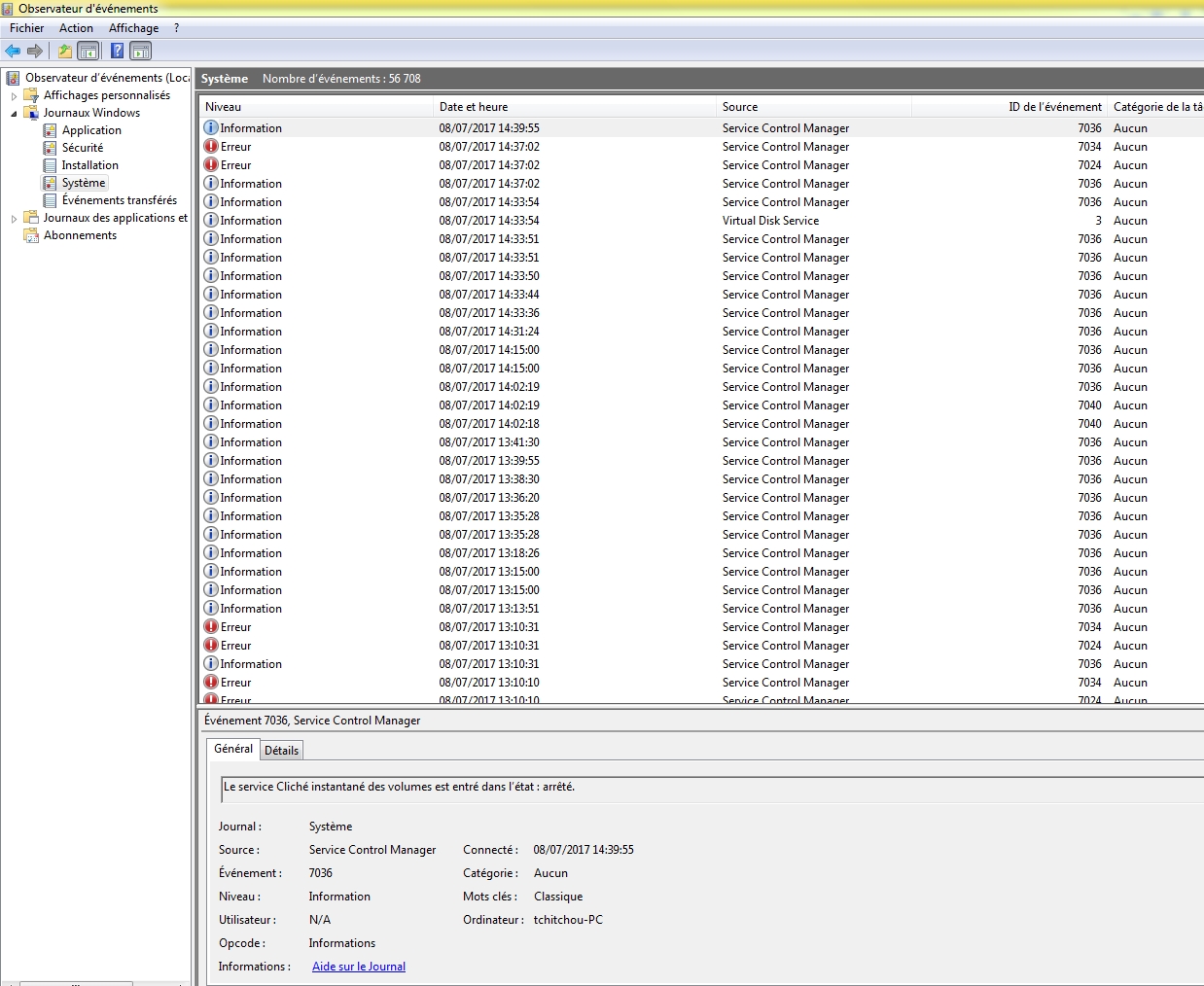Open the Application log in the tree
Viewport: 1204px width, 986px height.
[91, 130]
